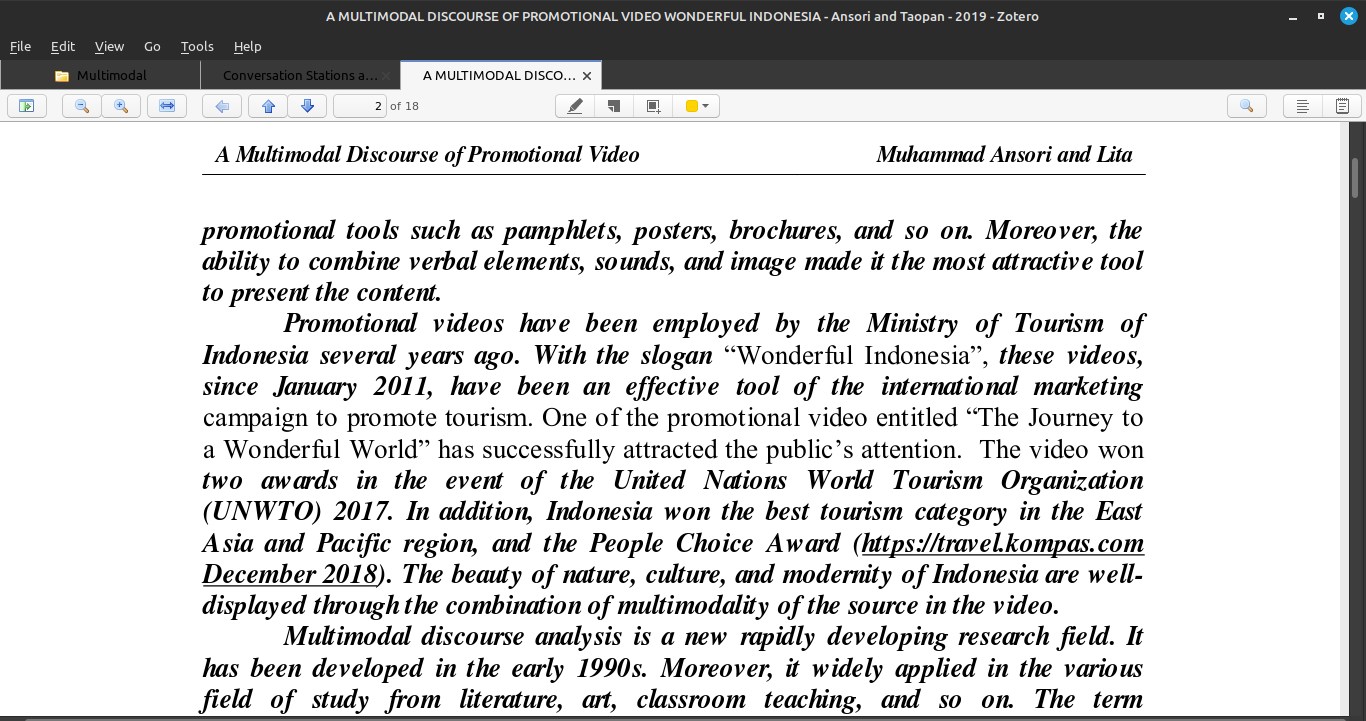Close the A MULTIMODAL DISCO... tab
The width and height of the screenshot is (1366, 721).
[x=587, y=76]
